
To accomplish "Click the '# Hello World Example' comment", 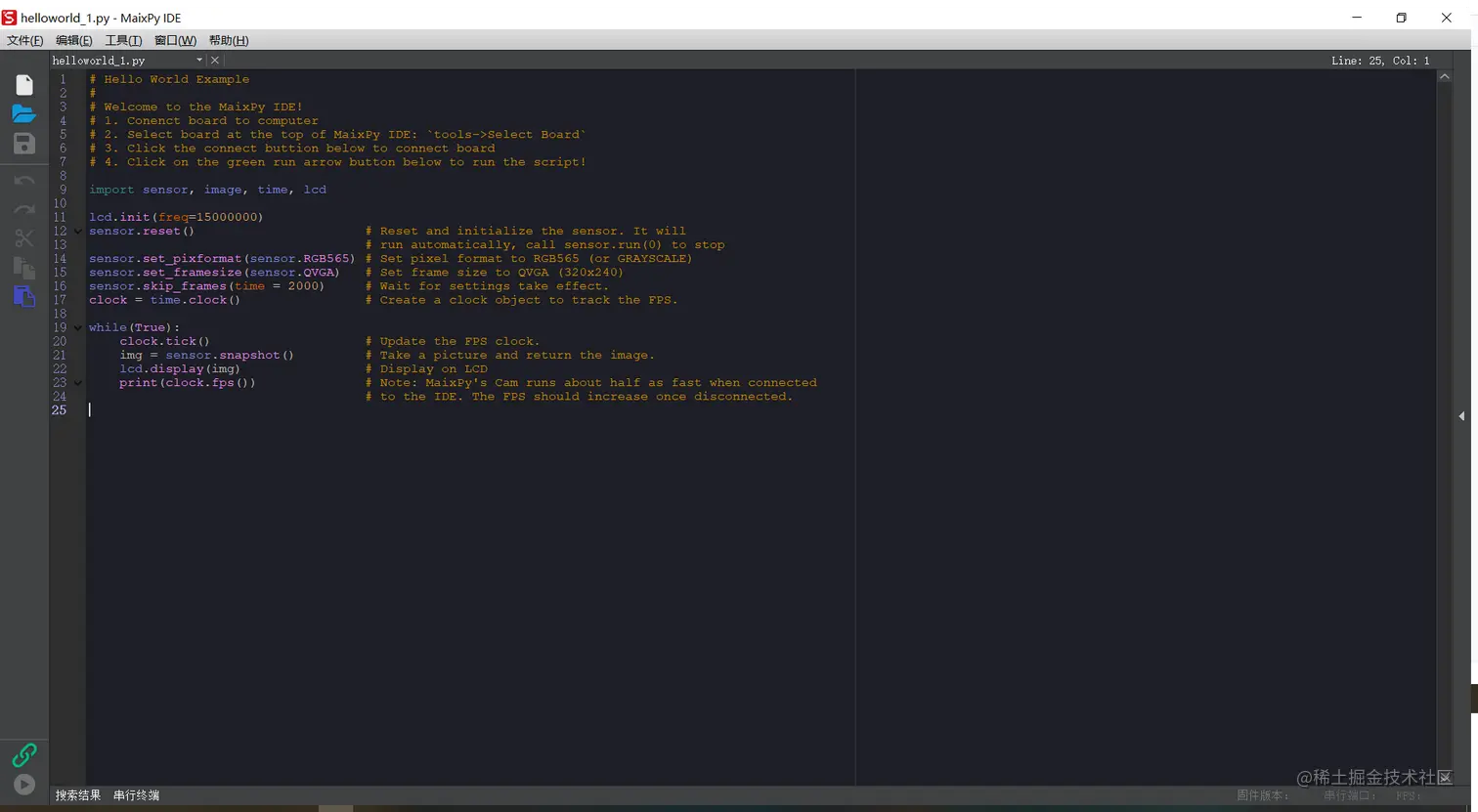I will (169, 79).
